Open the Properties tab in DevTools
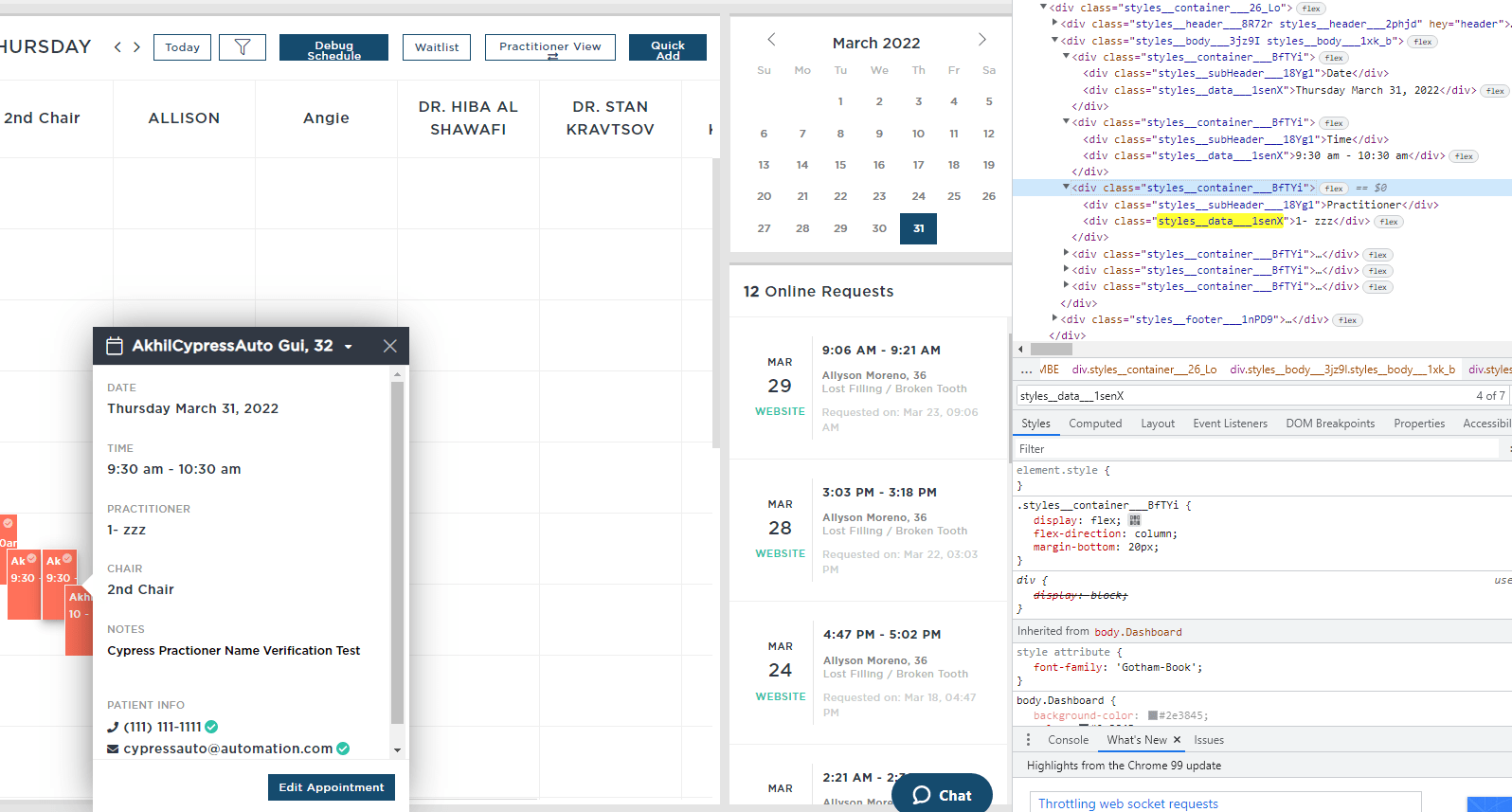 pyautogui.click(x=1419, y=424)
